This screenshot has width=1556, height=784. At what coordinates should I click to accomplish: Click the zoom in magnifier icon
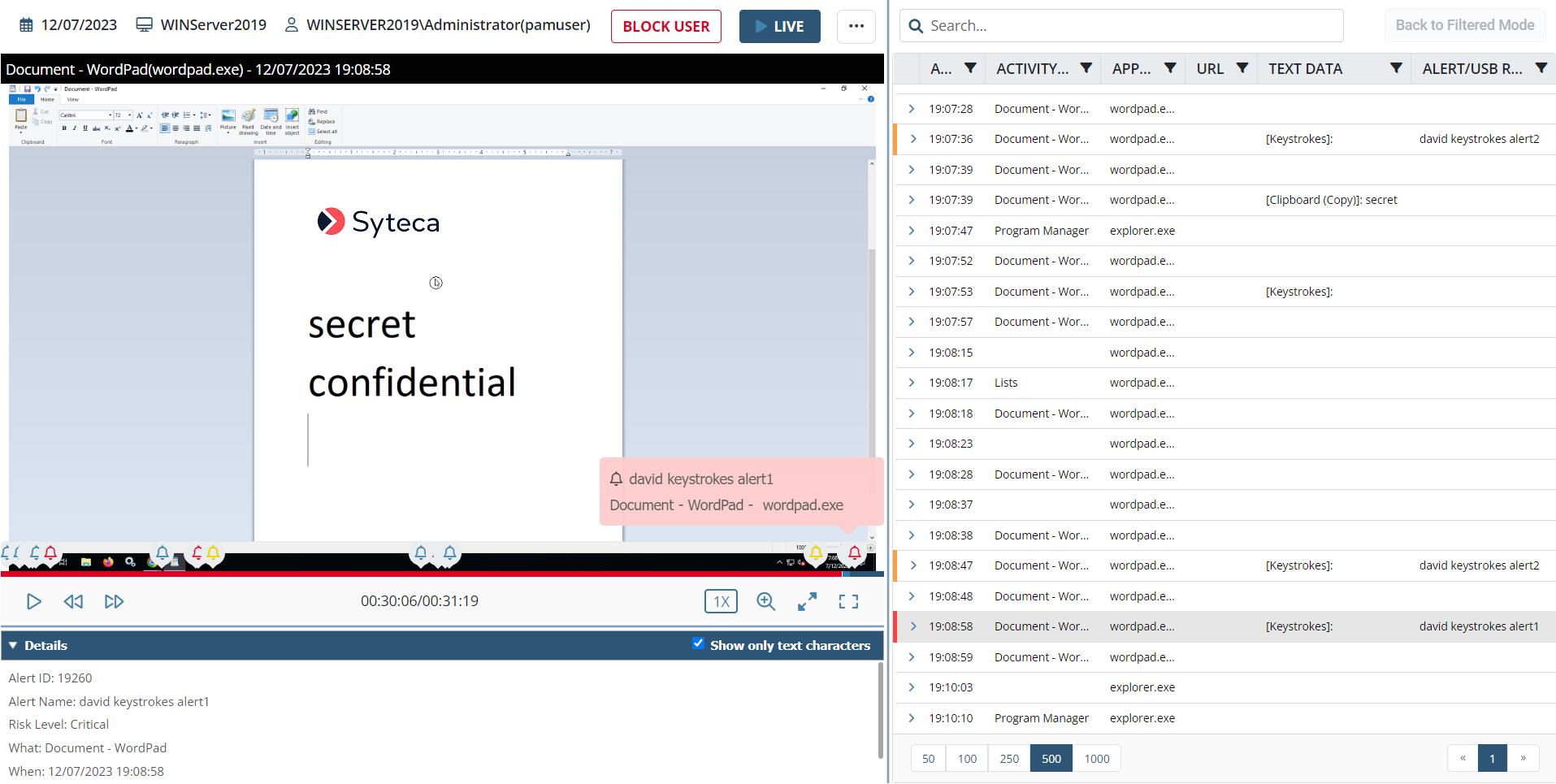765,601
